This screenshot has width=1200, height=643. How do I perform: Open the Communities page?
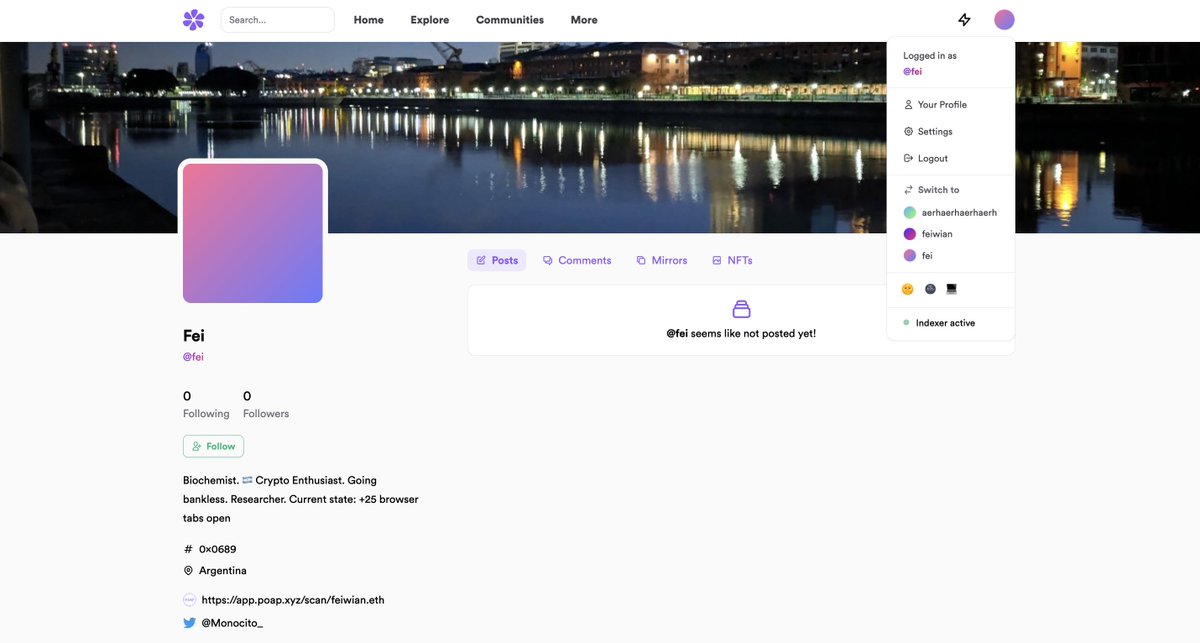coord(510,20)
